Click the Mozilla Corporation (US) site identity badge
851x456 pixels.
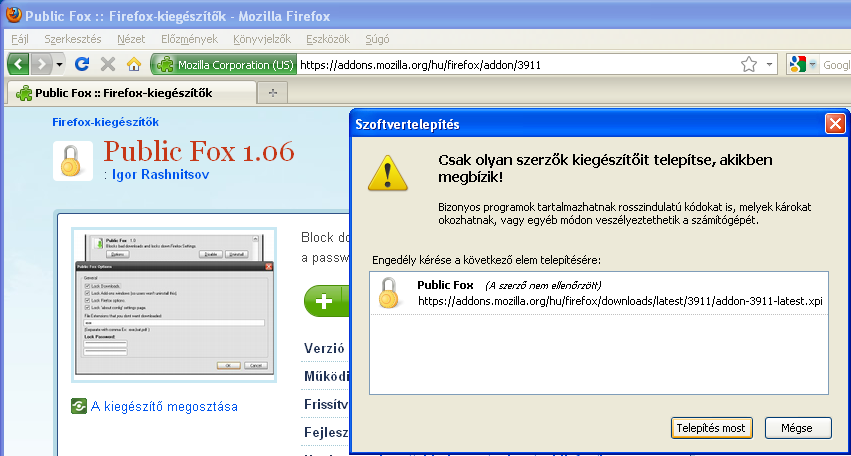tap(225, 65)
